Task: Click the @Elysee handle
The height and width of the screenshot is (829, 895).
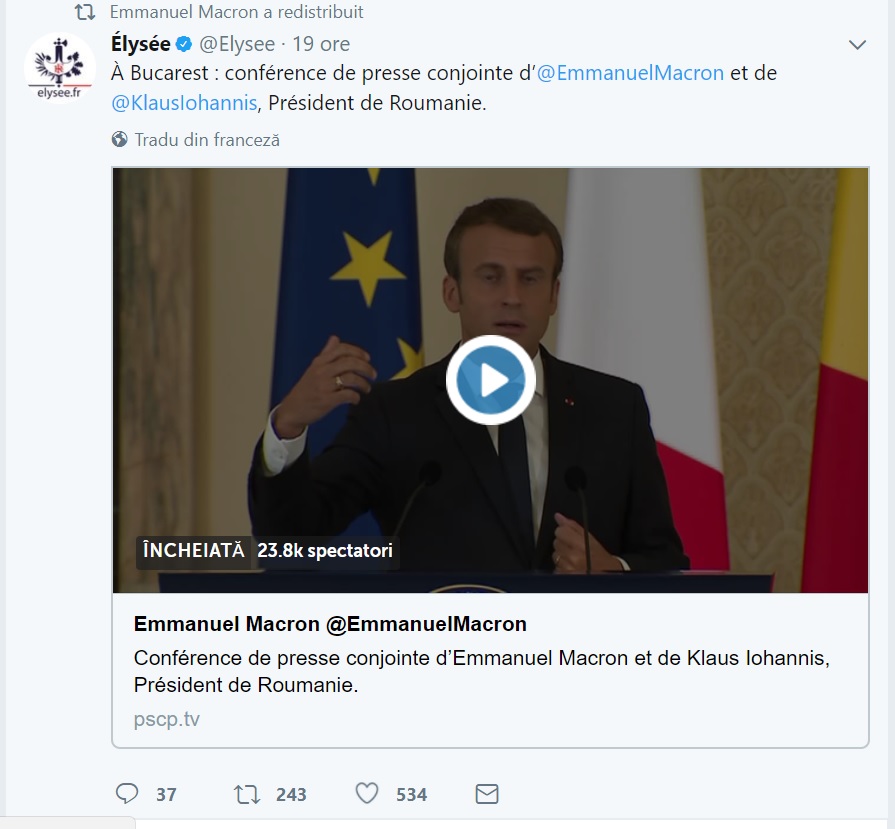Action: [236, 44]
